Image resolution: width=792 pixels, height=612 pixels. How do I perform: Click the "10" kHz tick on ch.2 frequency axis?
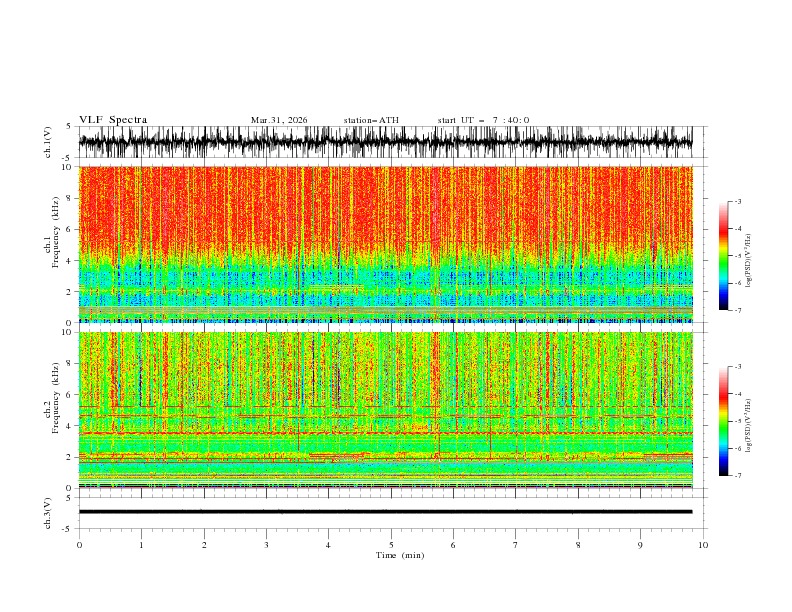pyautogui.click(x=69, y=332)
